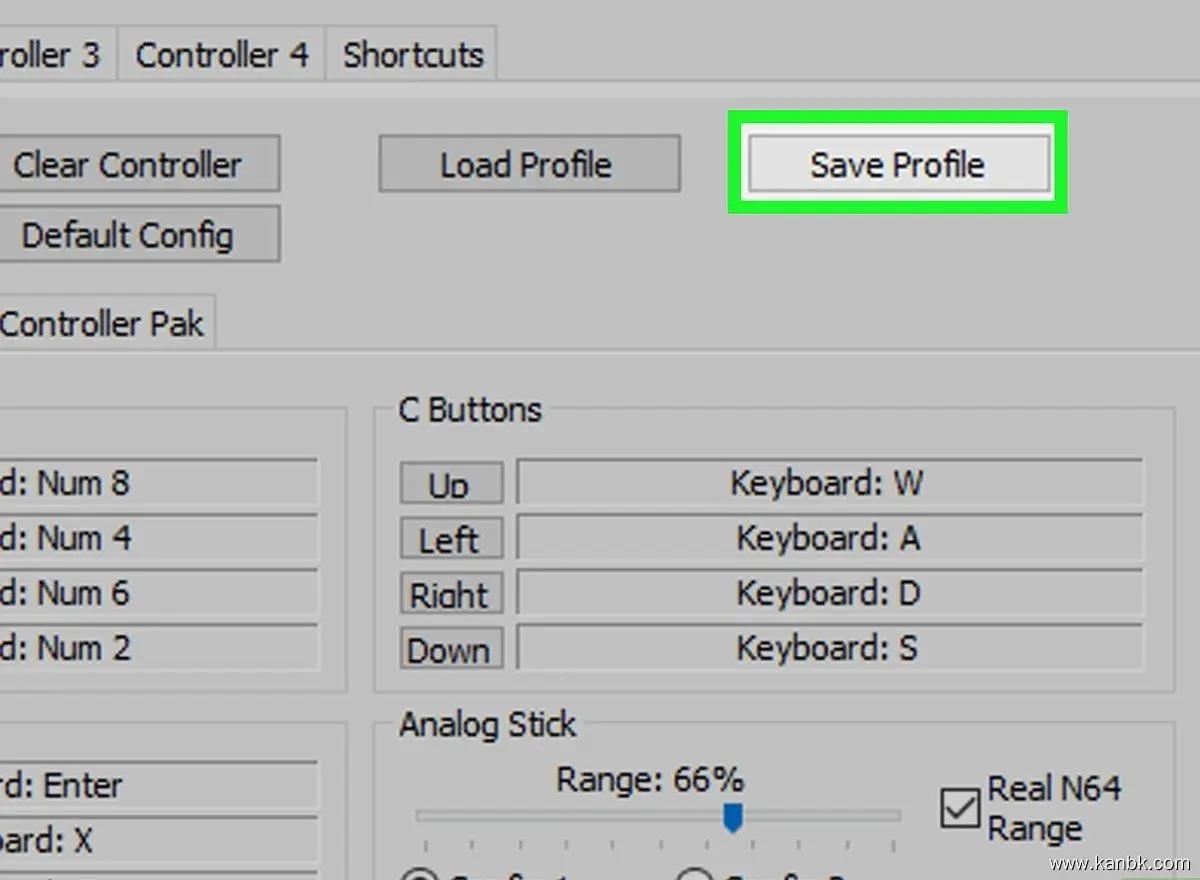This screenshot has width=1200, height=880.
Task: Click the C Buttons Right button
Action: pos(450,594)
